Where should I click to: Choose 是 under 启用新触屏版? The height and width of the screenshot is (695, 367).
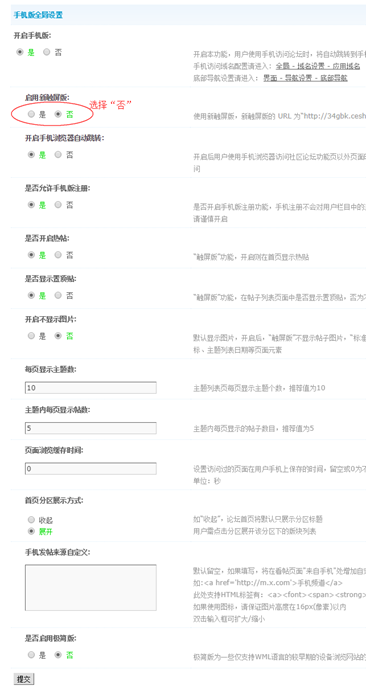[31, 114]
